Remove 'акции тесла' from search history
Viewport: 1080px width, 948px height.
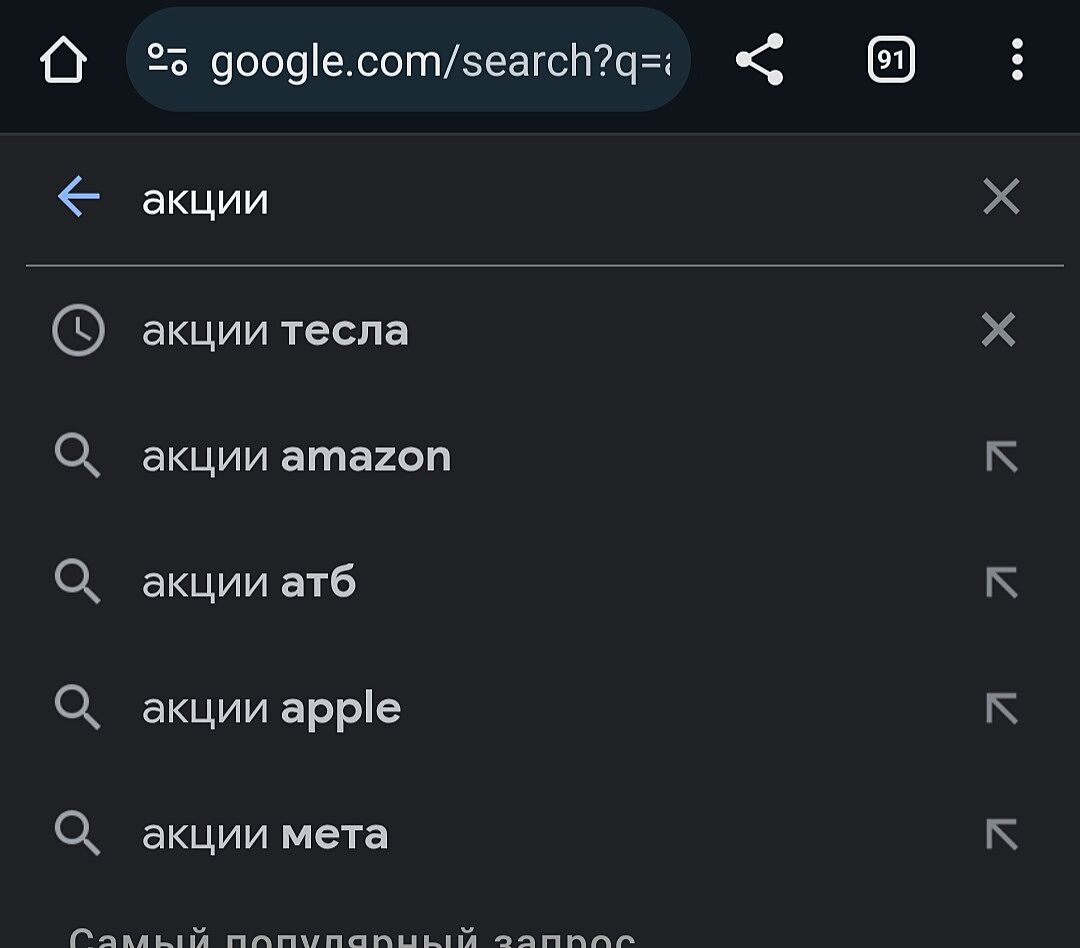tap(999, 330)
